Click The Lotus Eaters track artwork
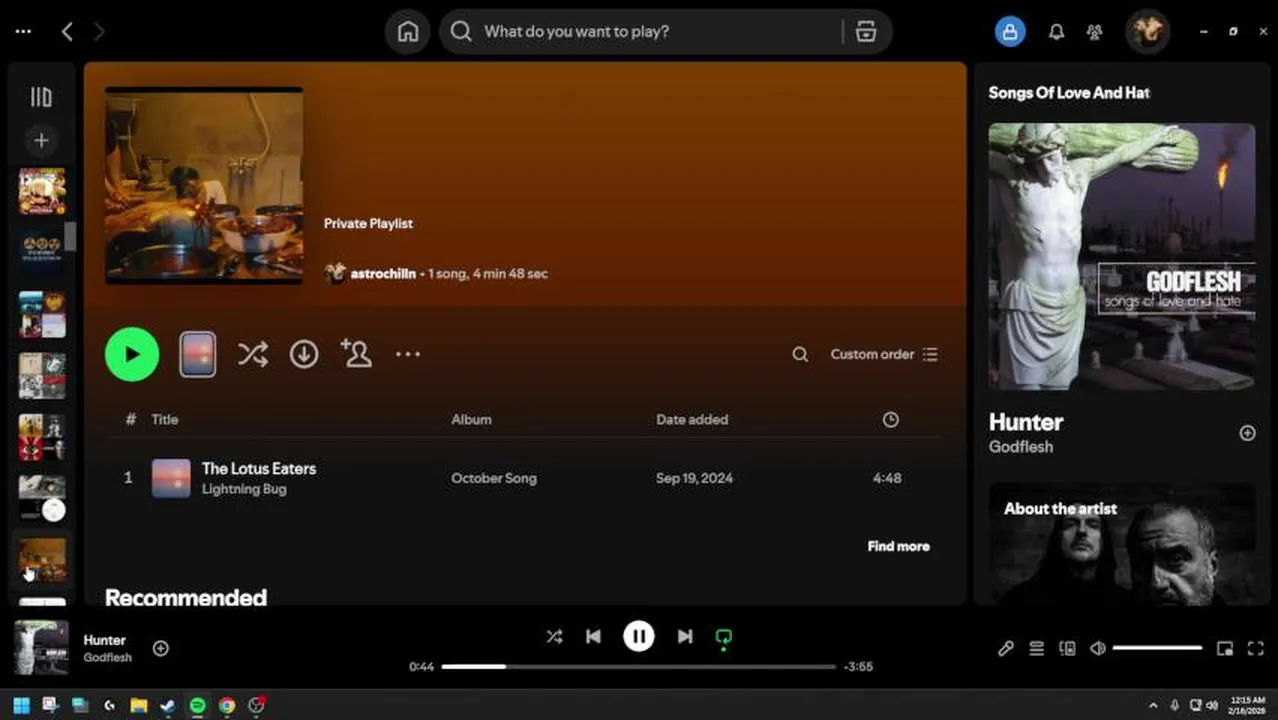Image resolution: width=1278 pixels, height=720 pixels. pos(171,478)
